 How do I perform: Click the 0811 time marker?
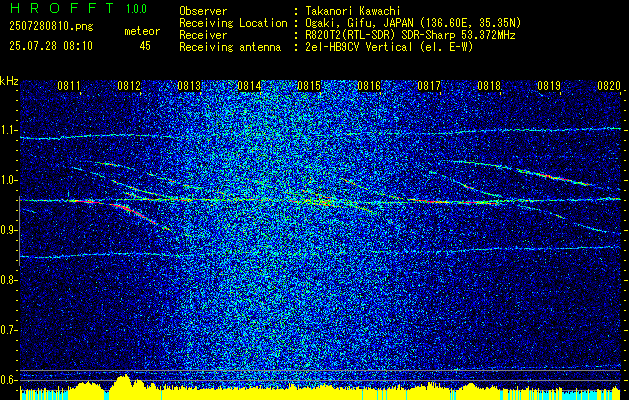69,85
